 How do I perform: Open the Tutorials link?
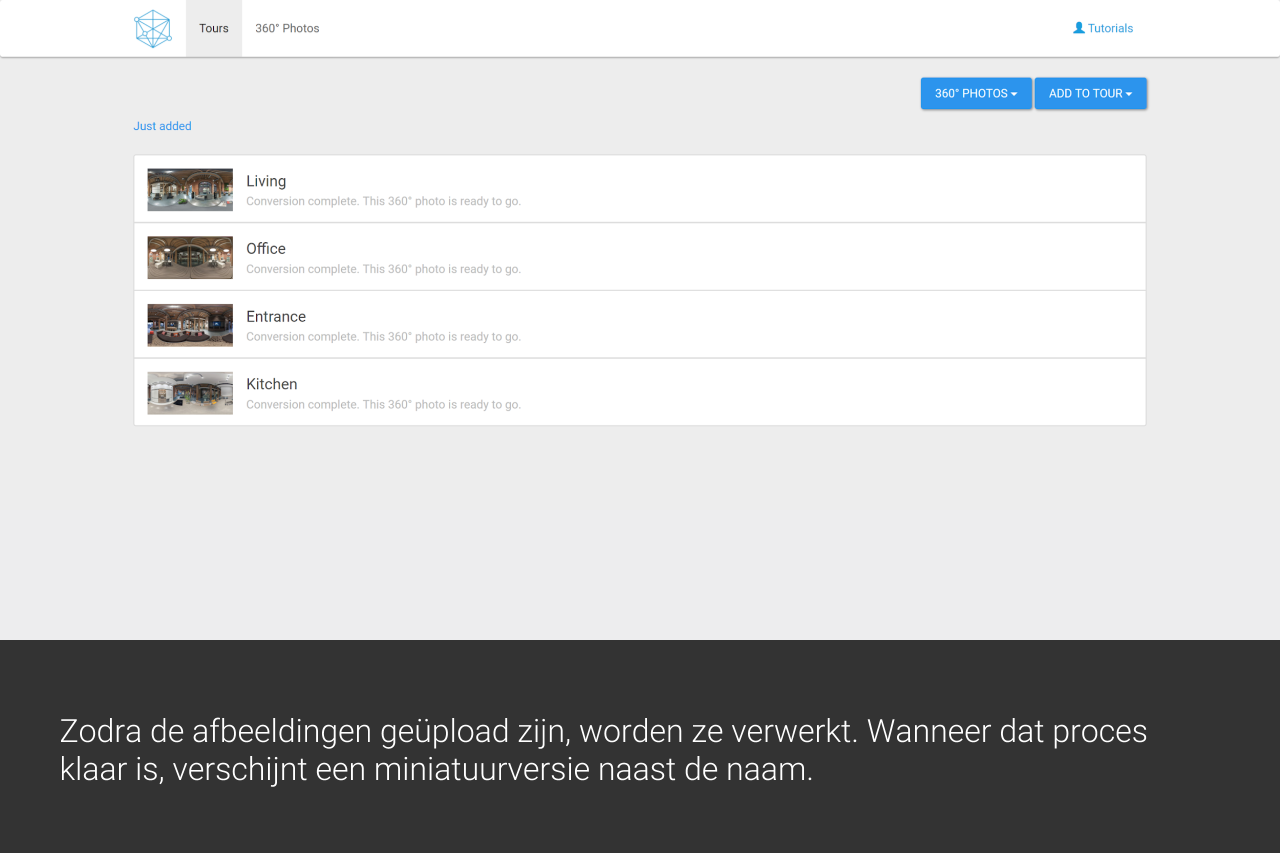click(x=1110, y=28)
